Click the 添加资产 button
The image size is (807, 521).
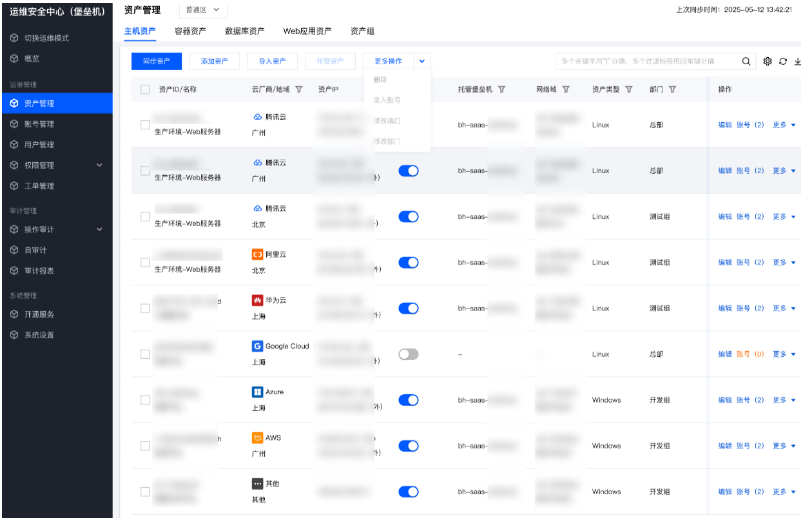click(214, 61)
